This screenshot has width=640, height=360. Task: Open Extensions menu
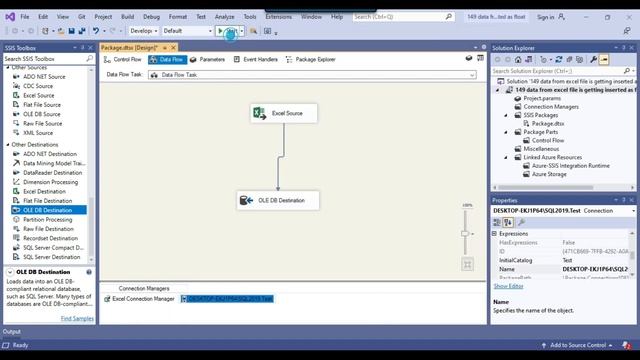pyautogui.click(x=278, y=17)
